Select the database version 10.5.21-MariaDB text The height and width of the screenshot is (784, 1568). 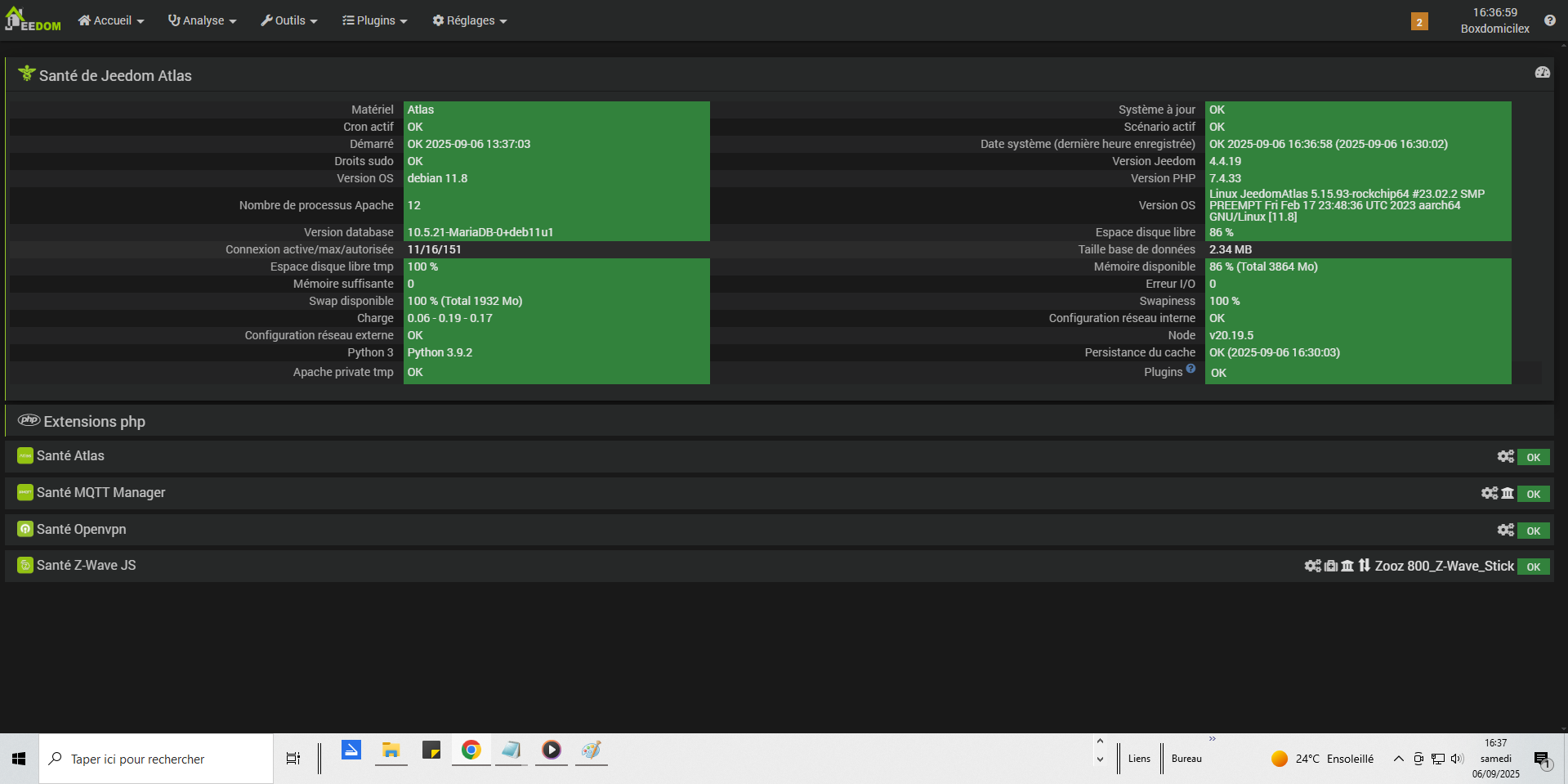coord(480,233)
